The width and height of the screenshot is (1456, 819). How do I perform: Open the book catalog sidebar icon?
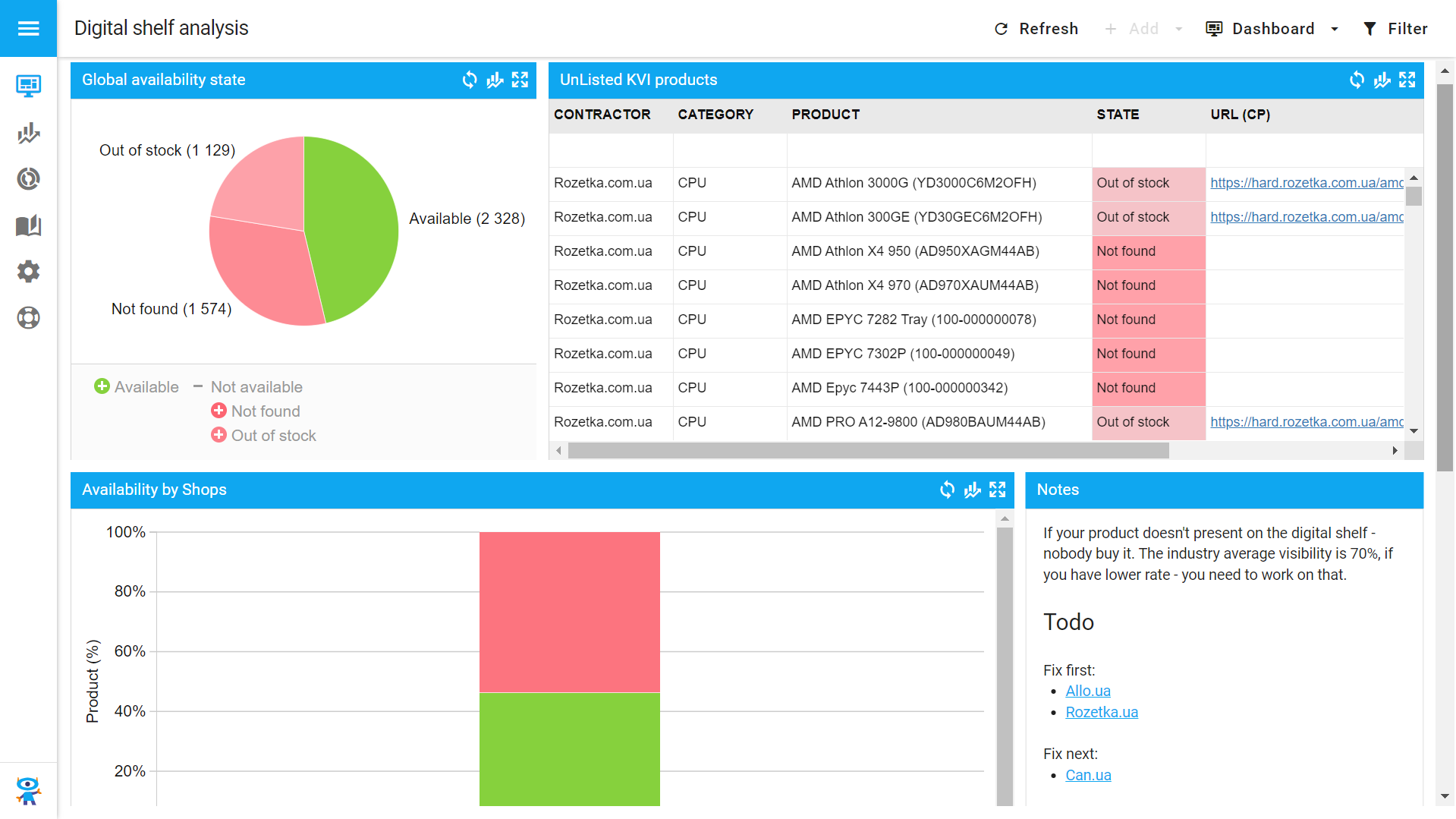pyautogui.click(x=28, y=225)
